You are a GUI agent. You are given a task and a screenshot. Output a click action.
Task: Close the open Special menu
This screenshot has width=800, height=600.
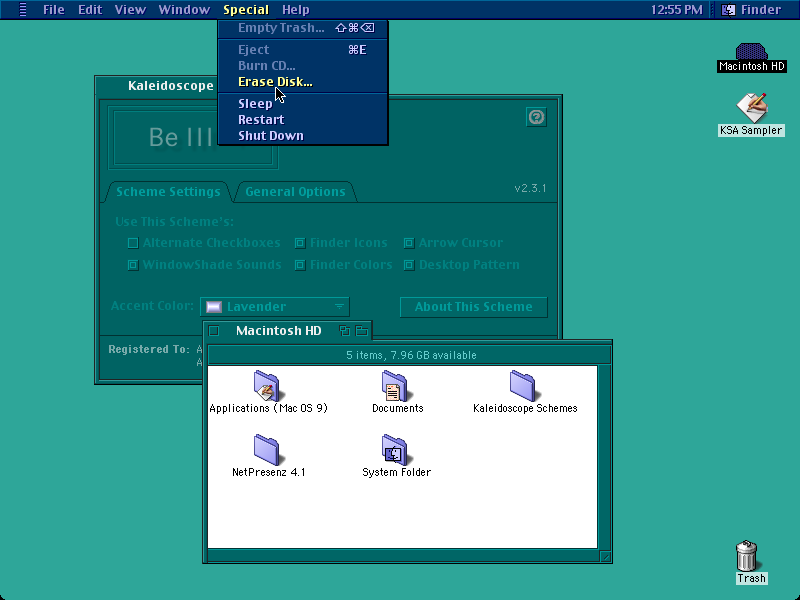tap(246, 10)
